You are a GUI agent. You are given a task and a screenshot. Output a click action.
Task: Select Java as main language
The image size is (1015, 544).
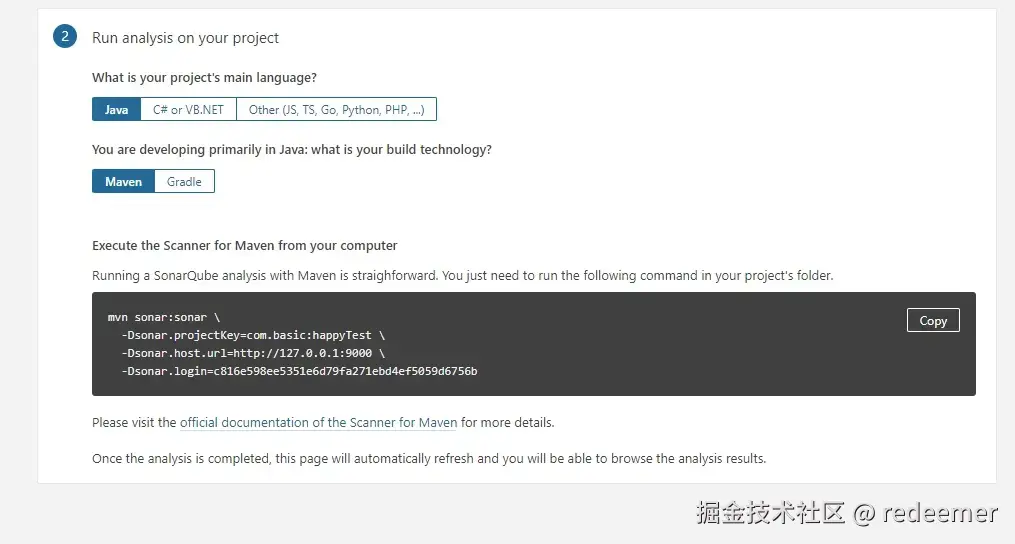click(116, 110)
